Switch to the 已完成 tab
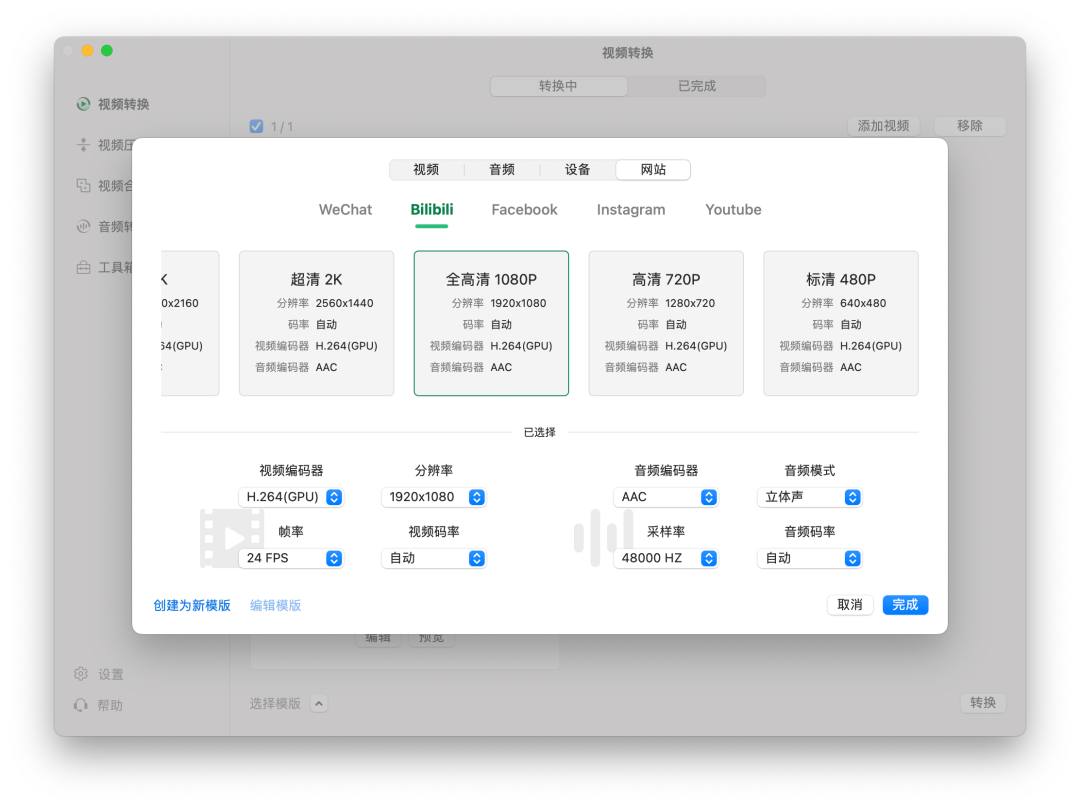1080x808 pixels. pos(697,86)
